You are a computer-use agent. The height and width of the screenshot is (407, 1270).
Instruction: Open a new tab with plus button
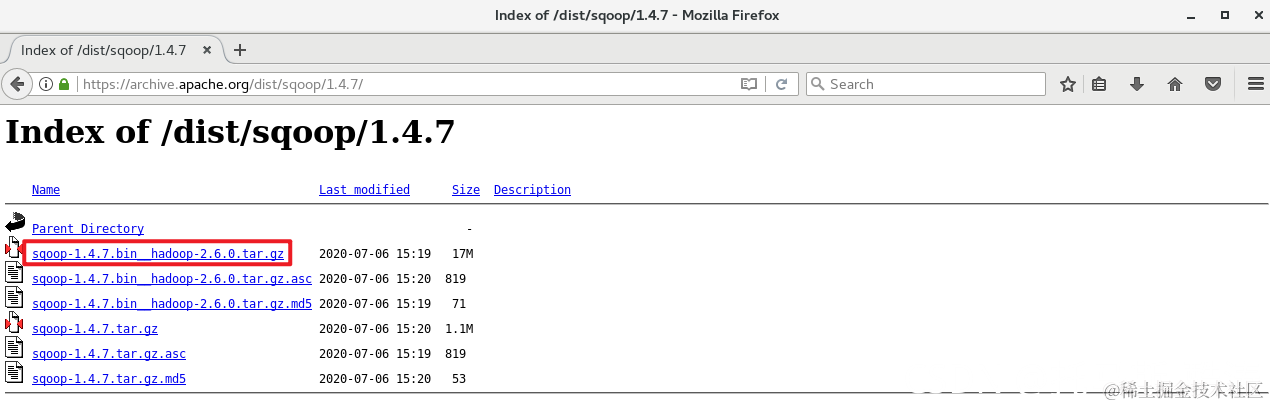tap(239, 50)
